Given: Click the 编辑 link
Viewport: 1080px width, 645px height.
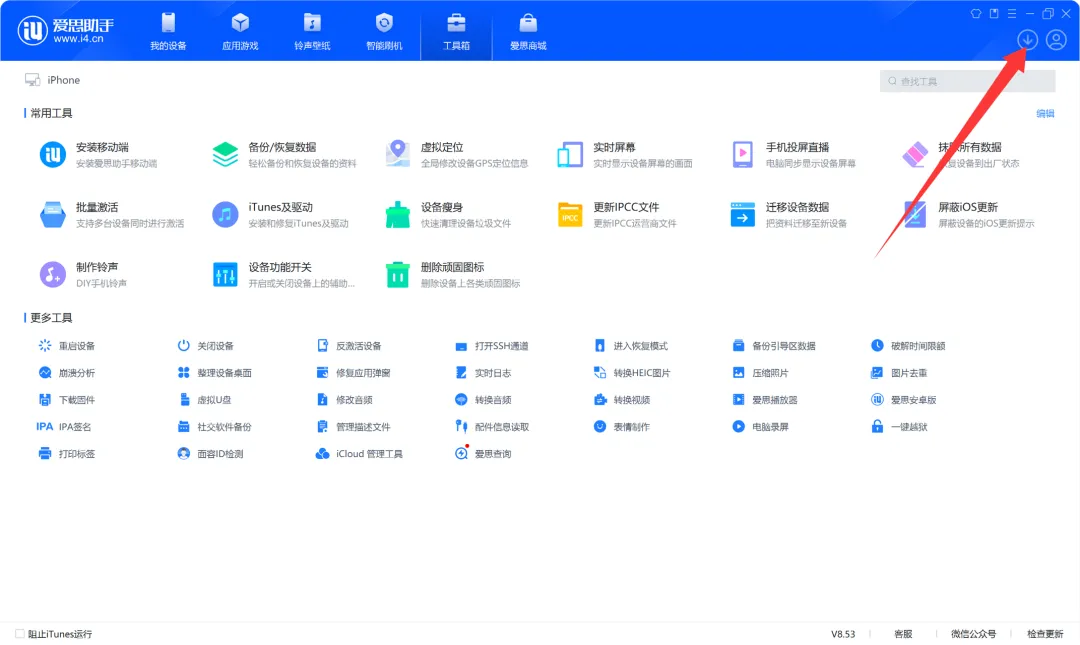Looking at the screenshot, I should [1045, 114].
